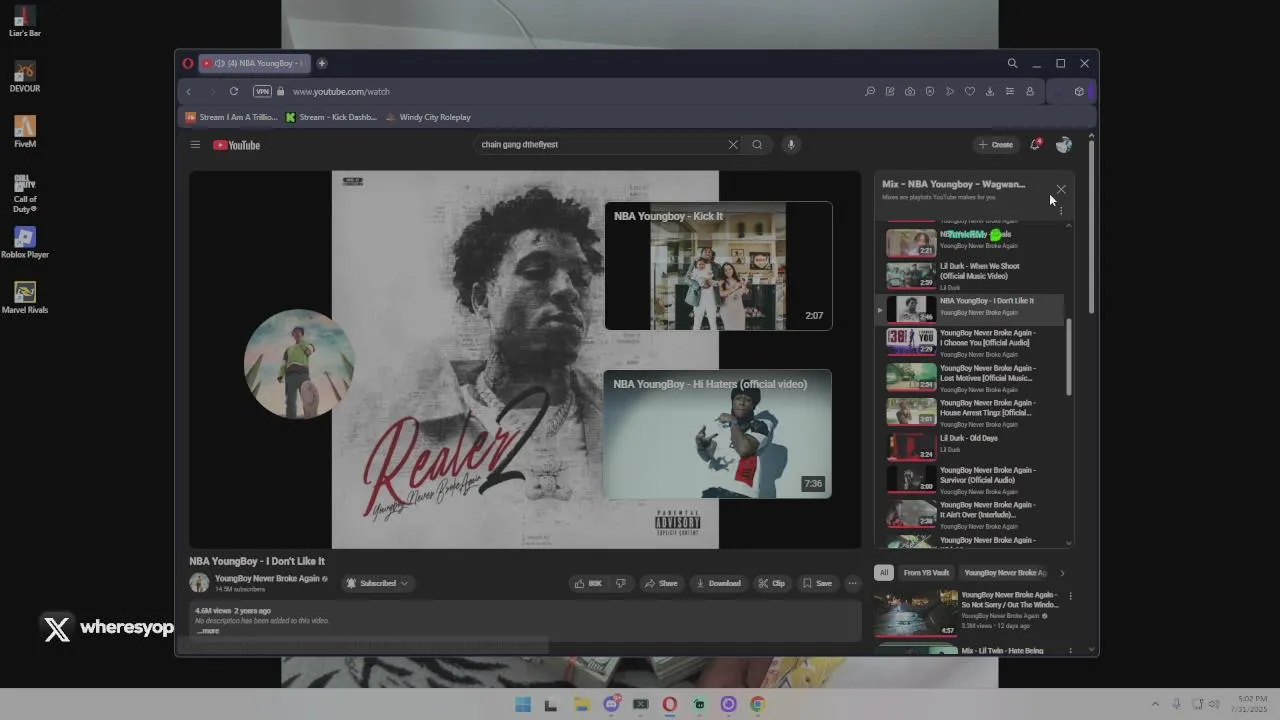Expand the description with ...more
The width and height of the screenshot is (1280, 720).
(207, 631)
